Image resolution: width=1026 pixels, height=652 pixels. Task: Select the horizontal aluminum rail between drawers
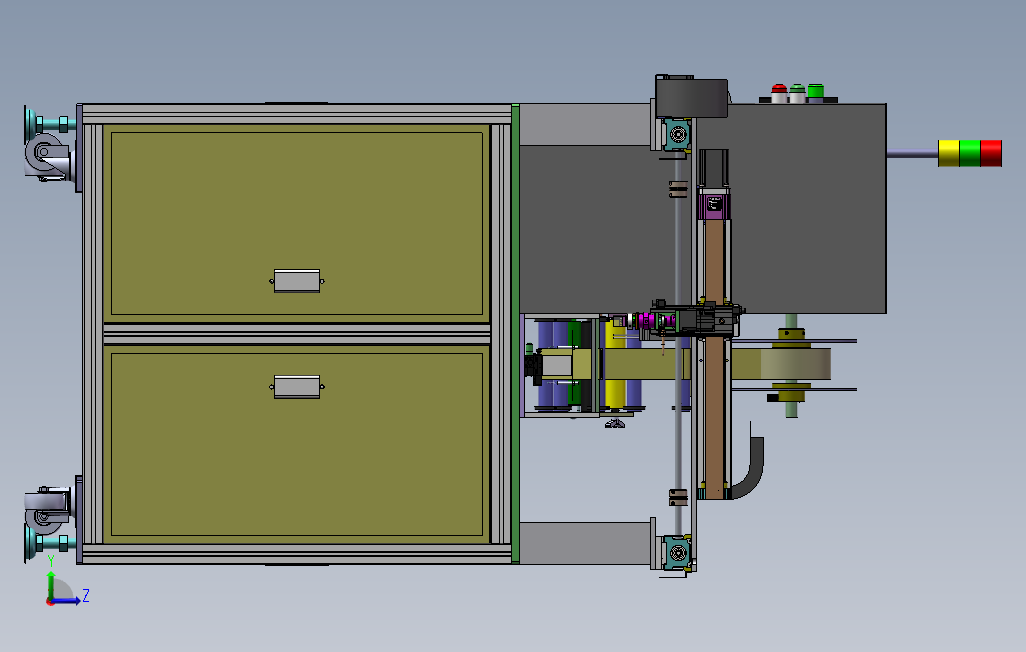pos(296,334)
